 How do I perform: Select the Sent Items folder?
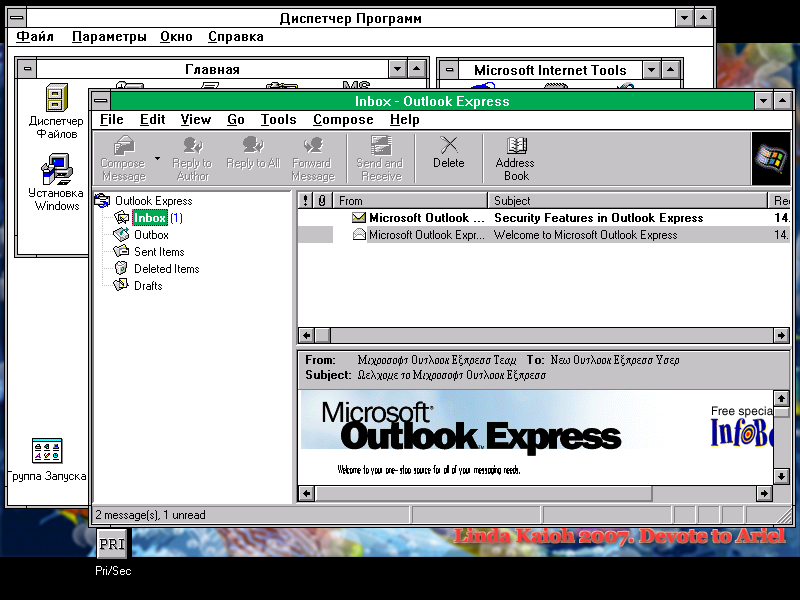point(159,252)
